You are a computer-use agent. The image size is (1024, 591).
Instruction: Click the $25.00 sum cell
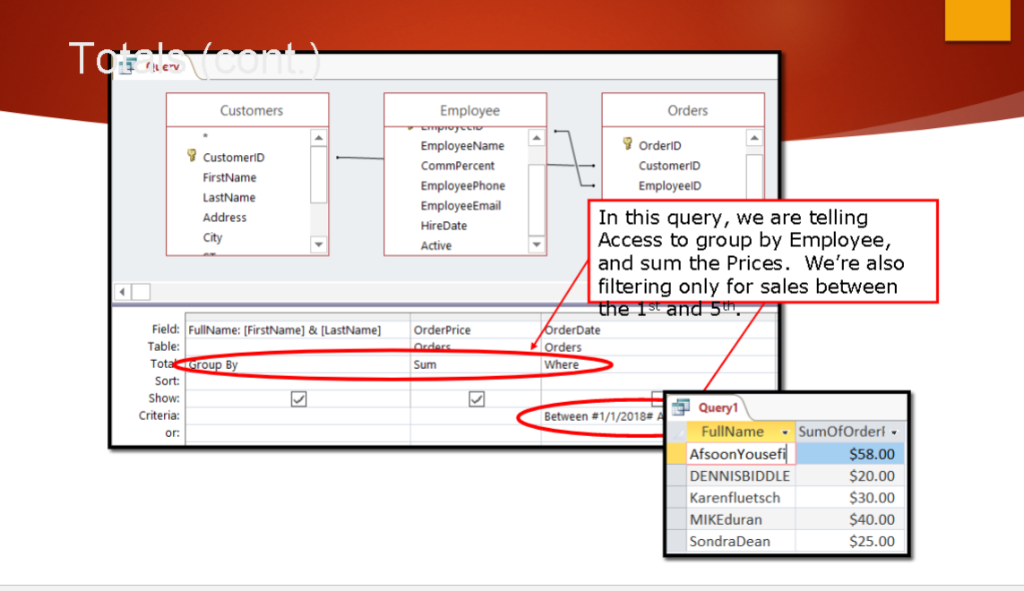click(850, 541)
